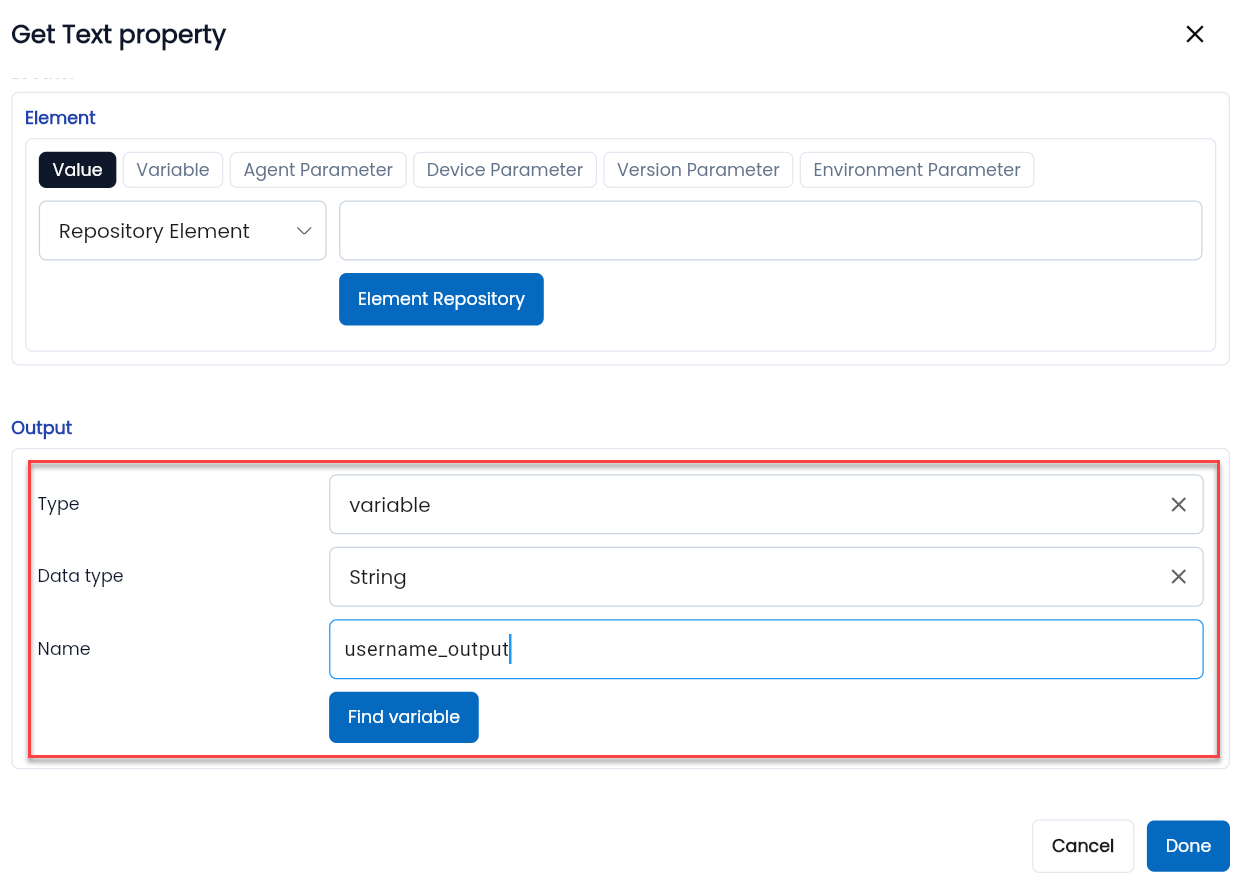Select Device Parameter option
This screenshot has width=1240, height=886.
(504, 169)
